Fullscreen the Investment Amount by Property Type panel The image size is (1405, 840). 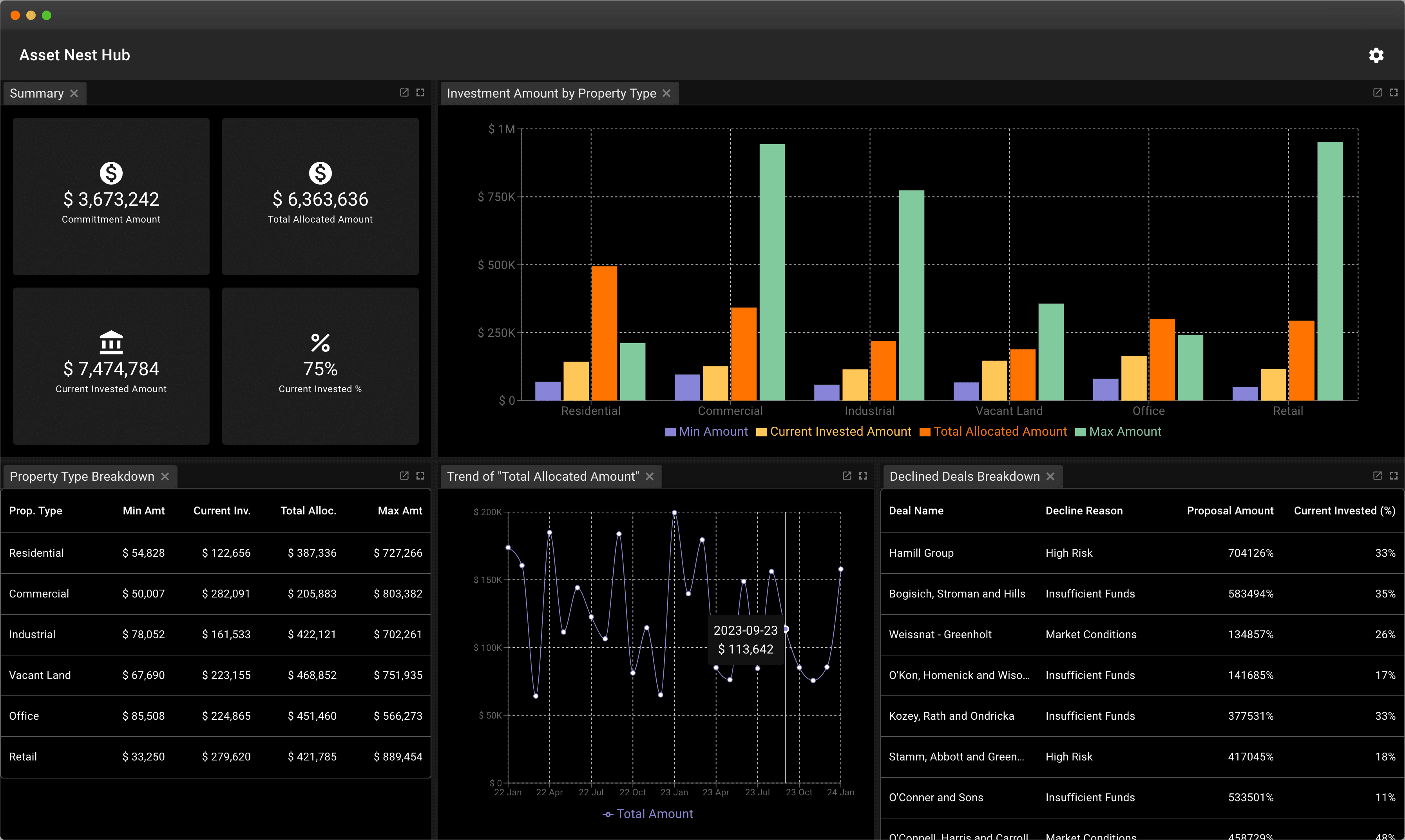tap(1394, 92)
